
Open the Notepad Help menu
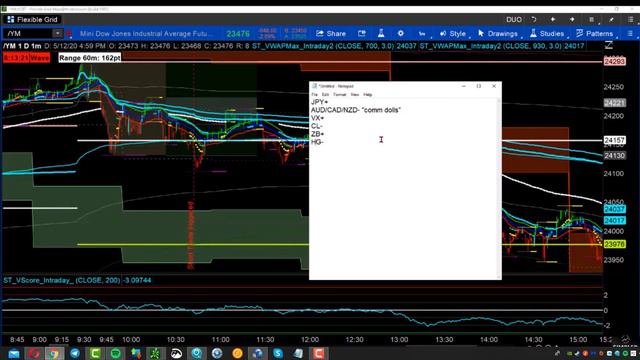pyautogui.click(x=368, y=95)
